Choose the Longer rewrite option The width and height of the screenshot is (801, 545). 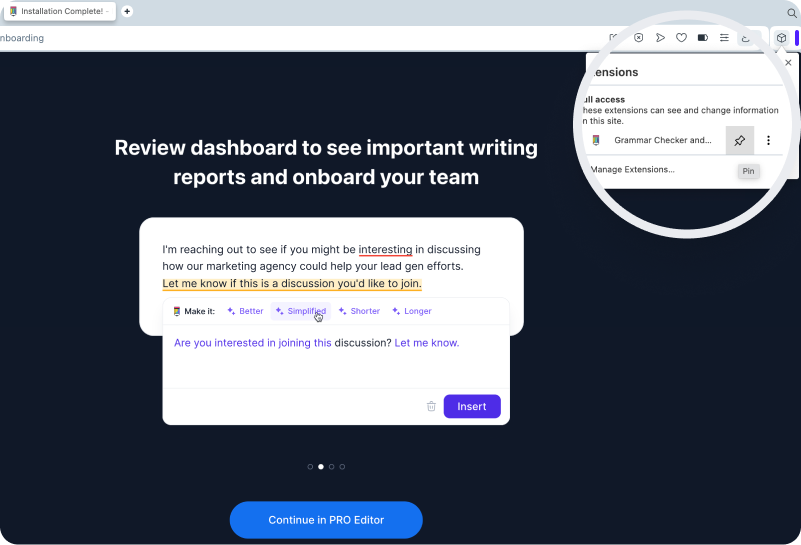411,311
